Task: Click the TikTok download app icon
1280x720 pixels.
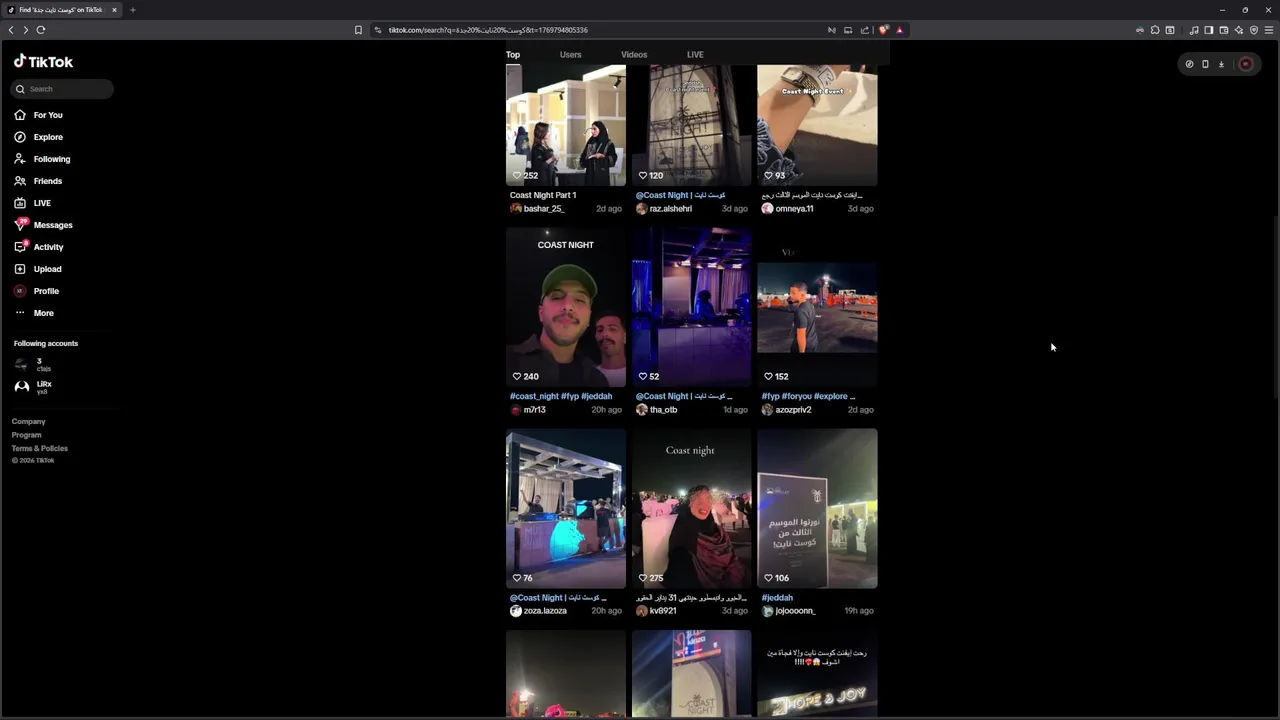Action: [x=1221, y=64]
